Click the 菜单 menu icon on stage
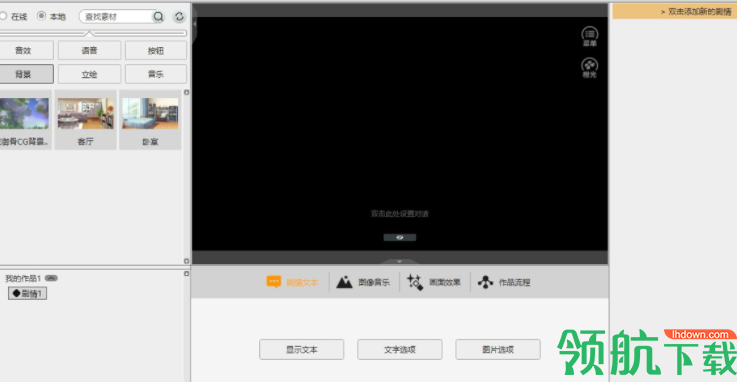 pos(589,36)
